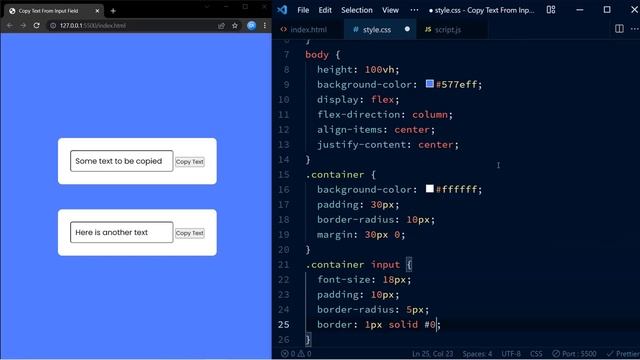Click the 'Here is another text' input
This screenshot has width=640, height=360.
[122, 232]
